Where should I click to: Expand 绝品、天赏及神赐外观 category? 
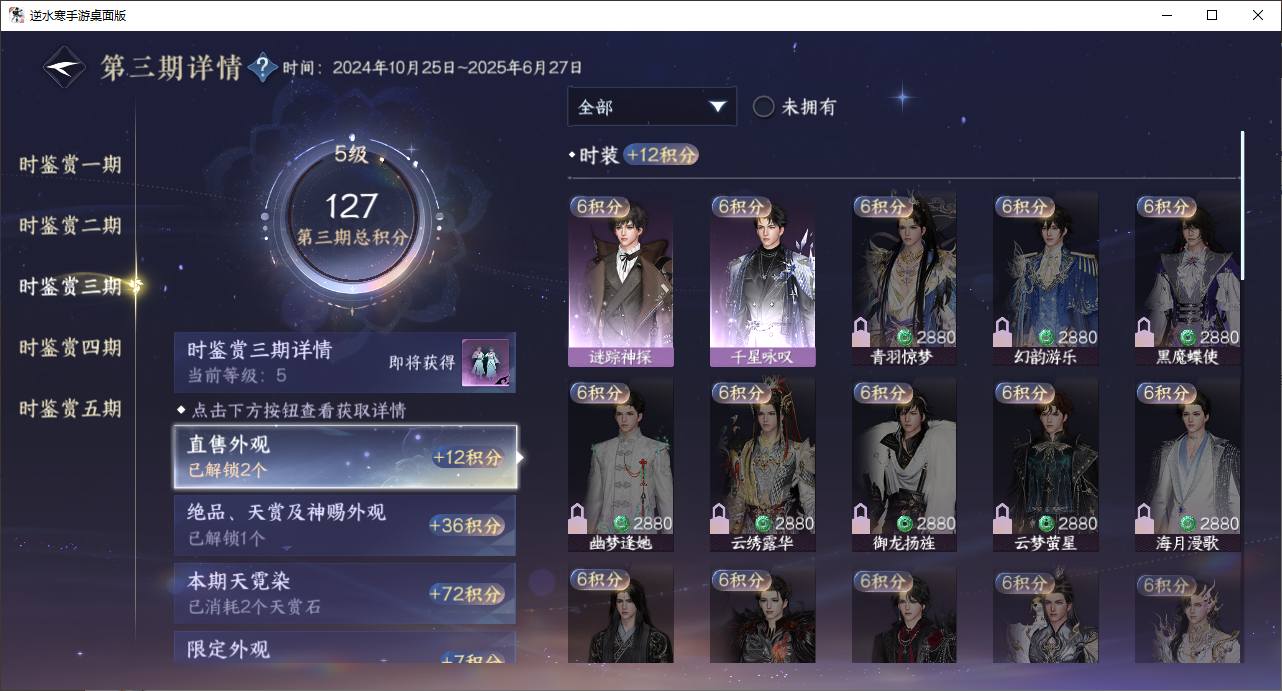tap(345, 525)
